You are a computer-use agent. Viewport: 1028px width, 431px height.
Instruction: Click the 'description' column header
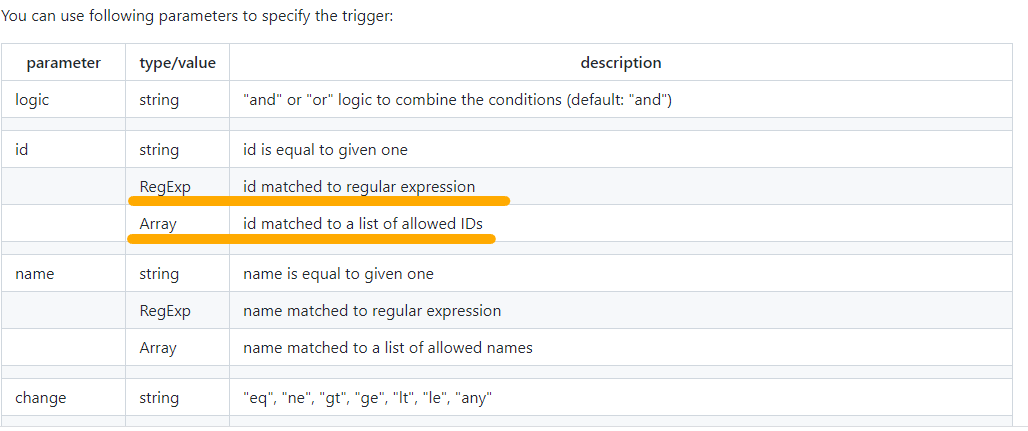[x=621, y=63]
